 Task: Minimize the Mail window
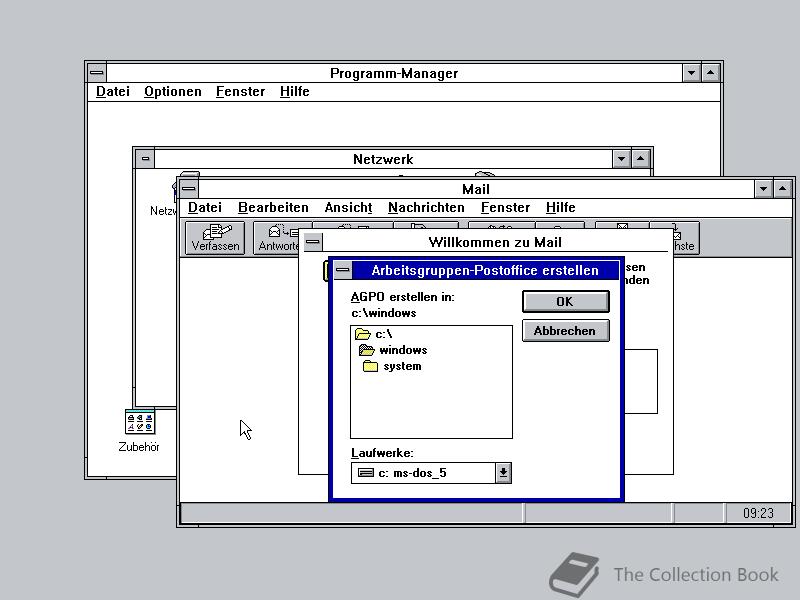(763, 189)
